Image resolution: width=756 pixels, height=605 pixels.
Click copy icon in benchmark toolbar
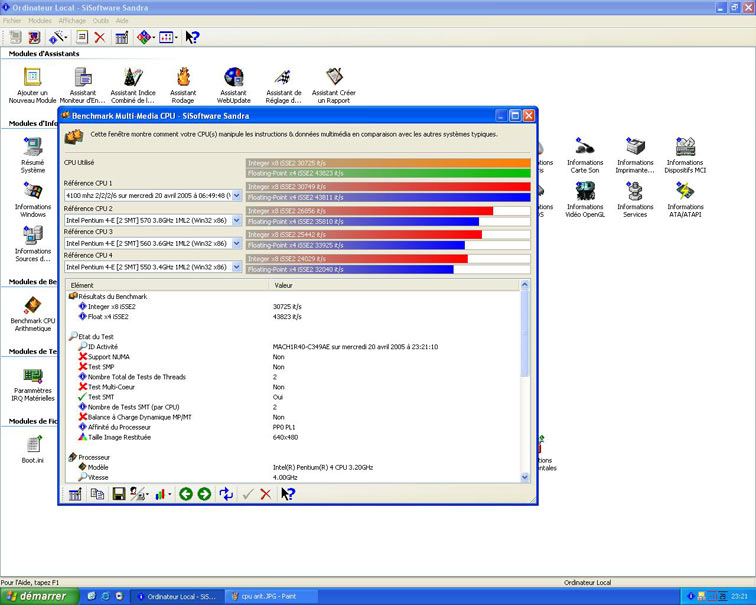[x=97, y=494]
